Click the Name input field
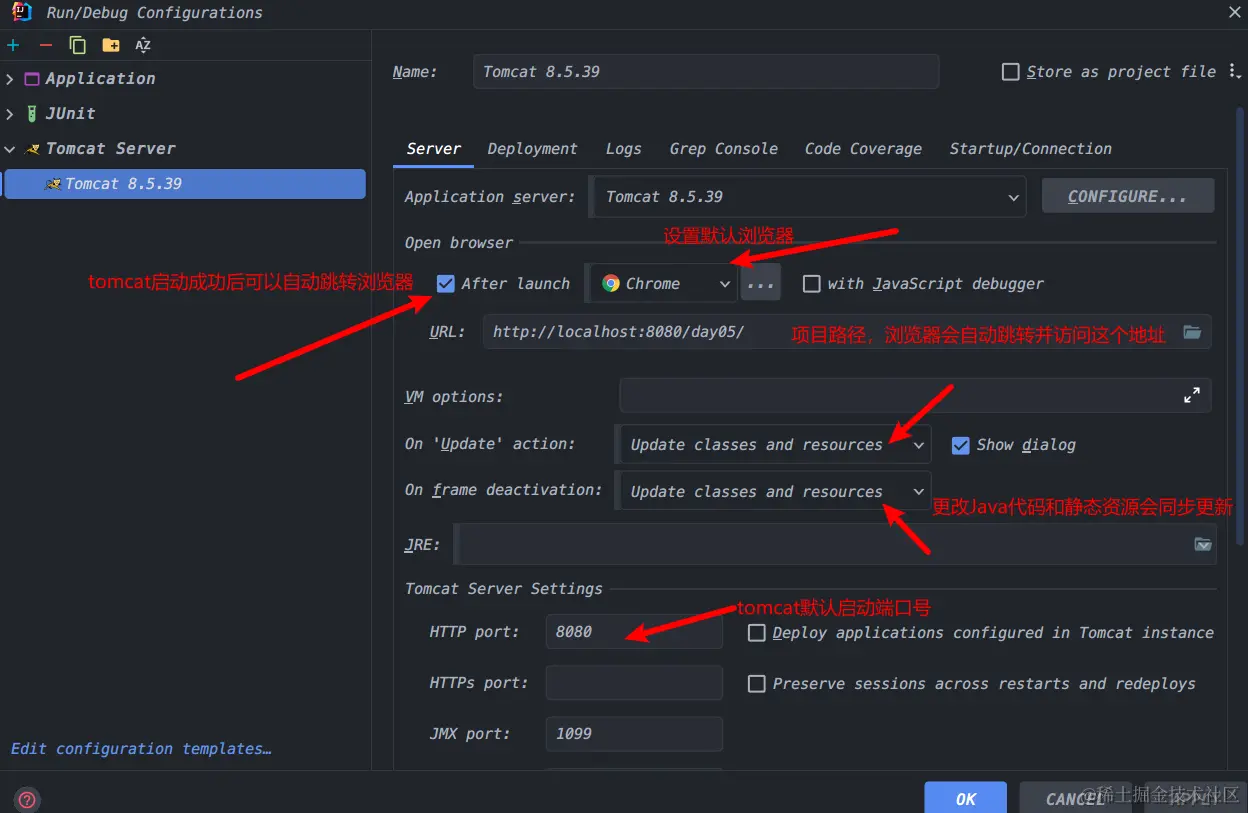 point(706,72)
